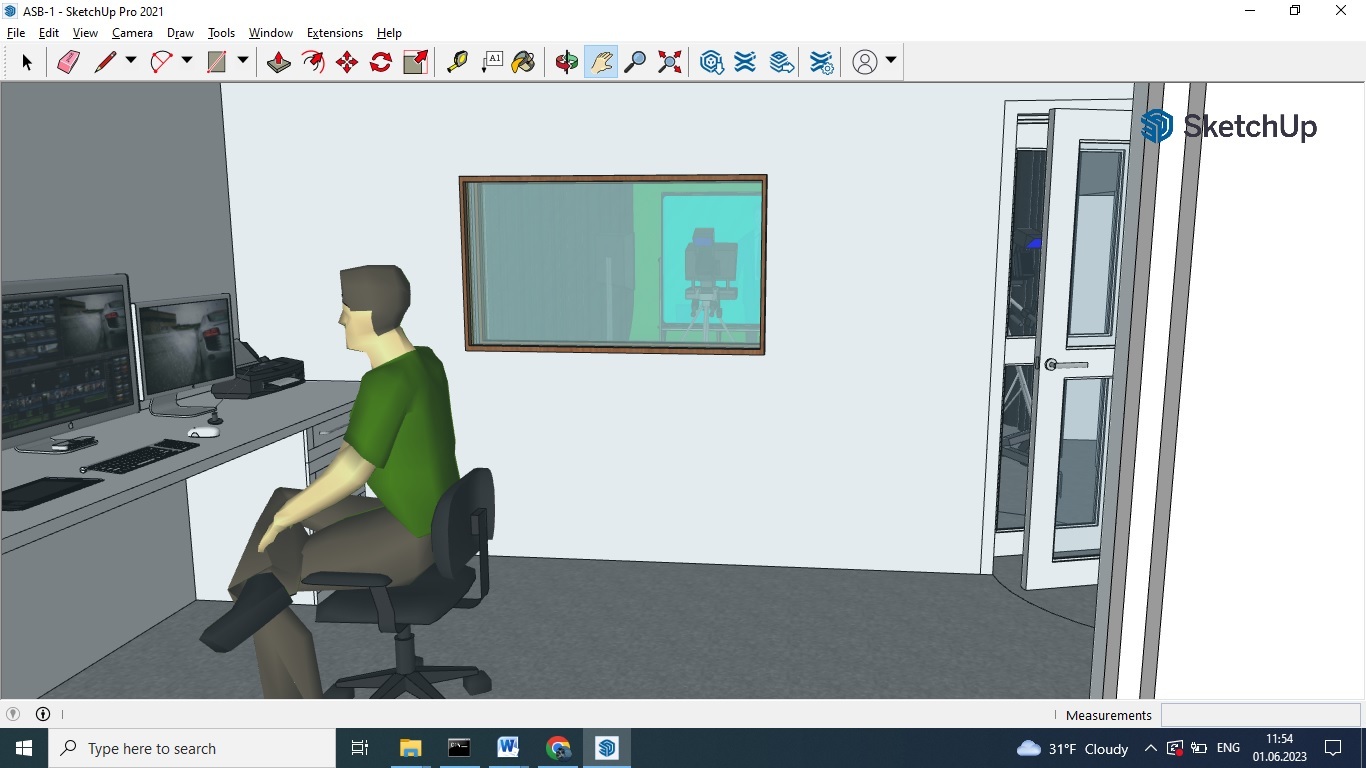Click the Zoom Extents tool

[670, 62]
